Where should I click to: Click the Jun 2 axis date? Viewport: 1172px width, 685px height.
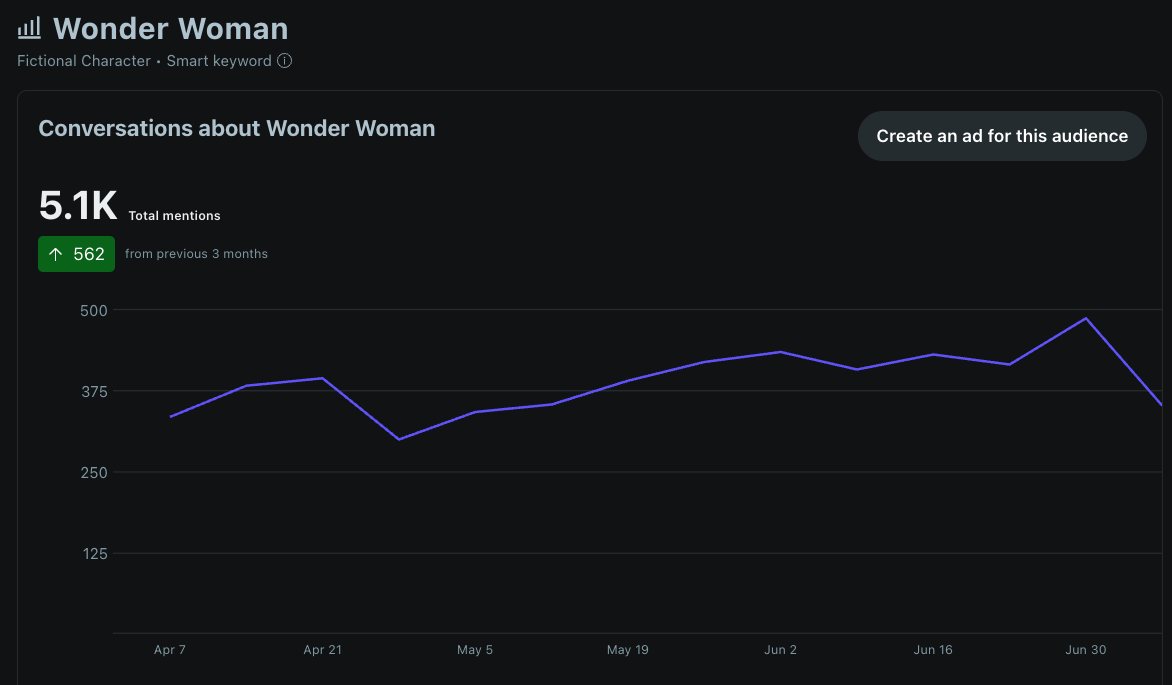click(780, 650)
